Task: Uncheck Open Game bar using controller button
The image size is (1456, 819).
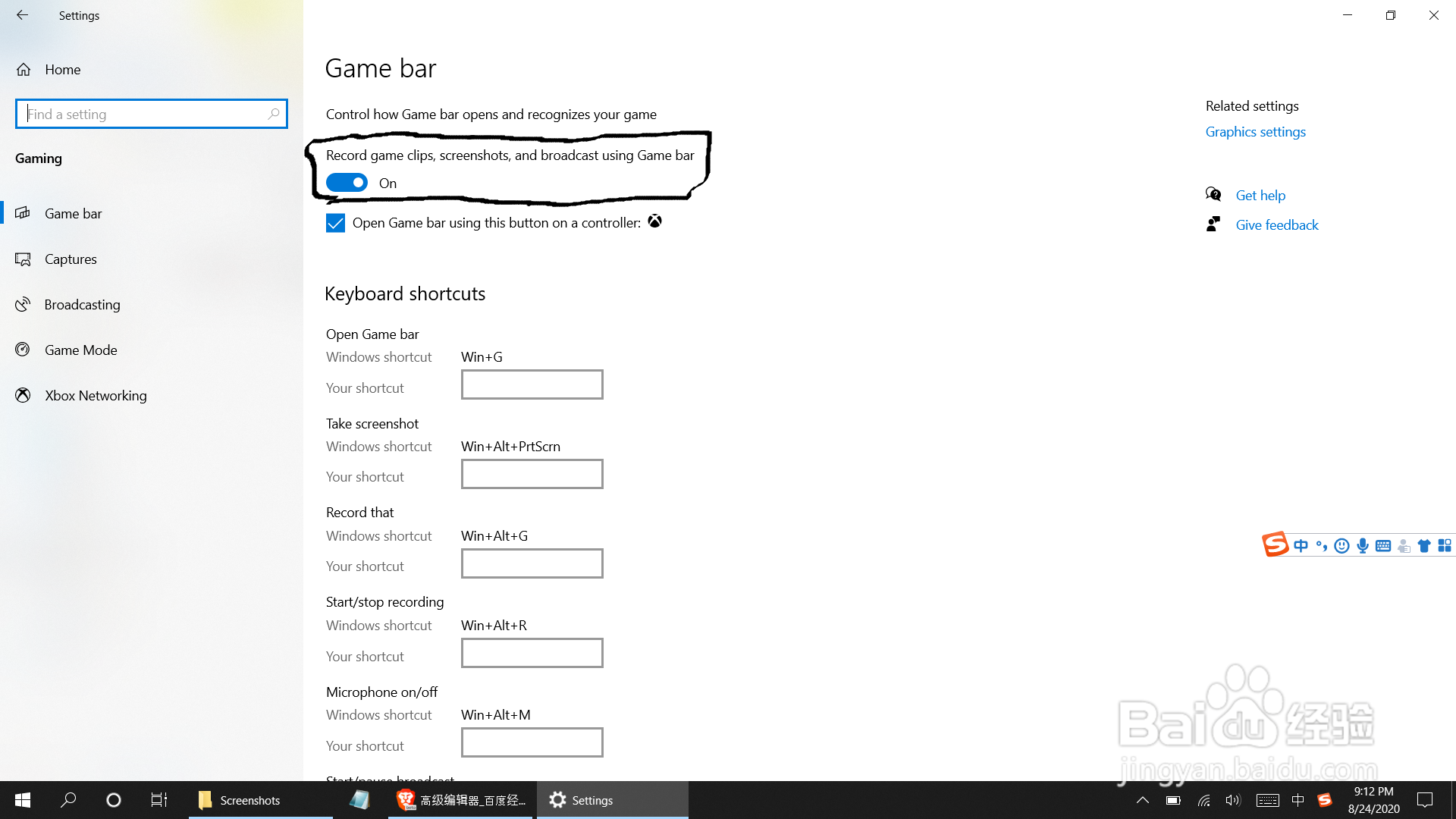Action: tap(335, 223)
